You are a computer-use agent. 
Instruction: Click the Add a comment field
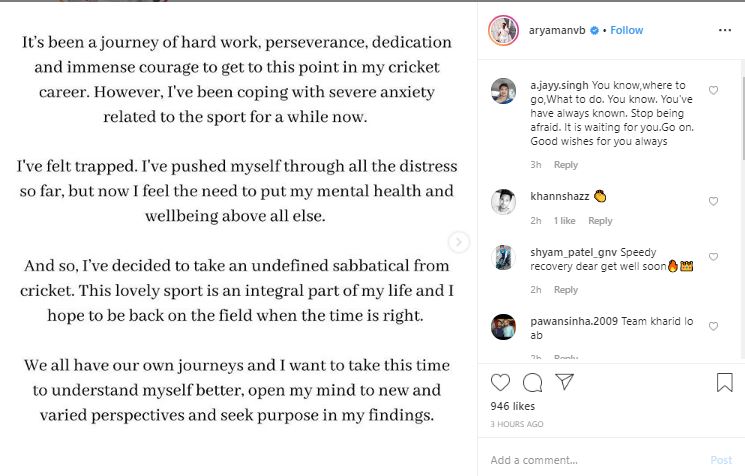(590, 460)
